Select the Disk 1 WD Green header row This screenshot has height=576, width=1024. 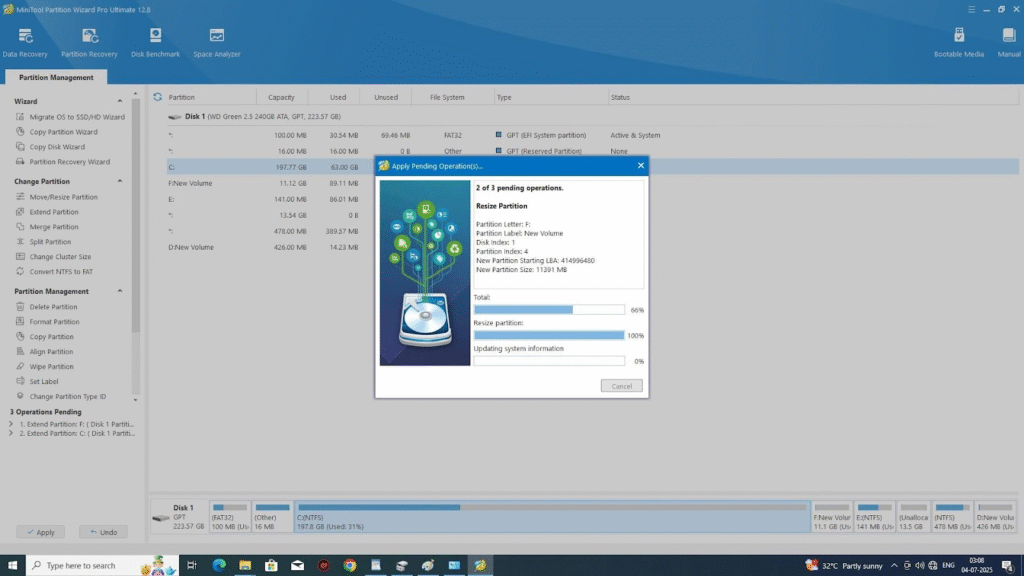(592, 117)
